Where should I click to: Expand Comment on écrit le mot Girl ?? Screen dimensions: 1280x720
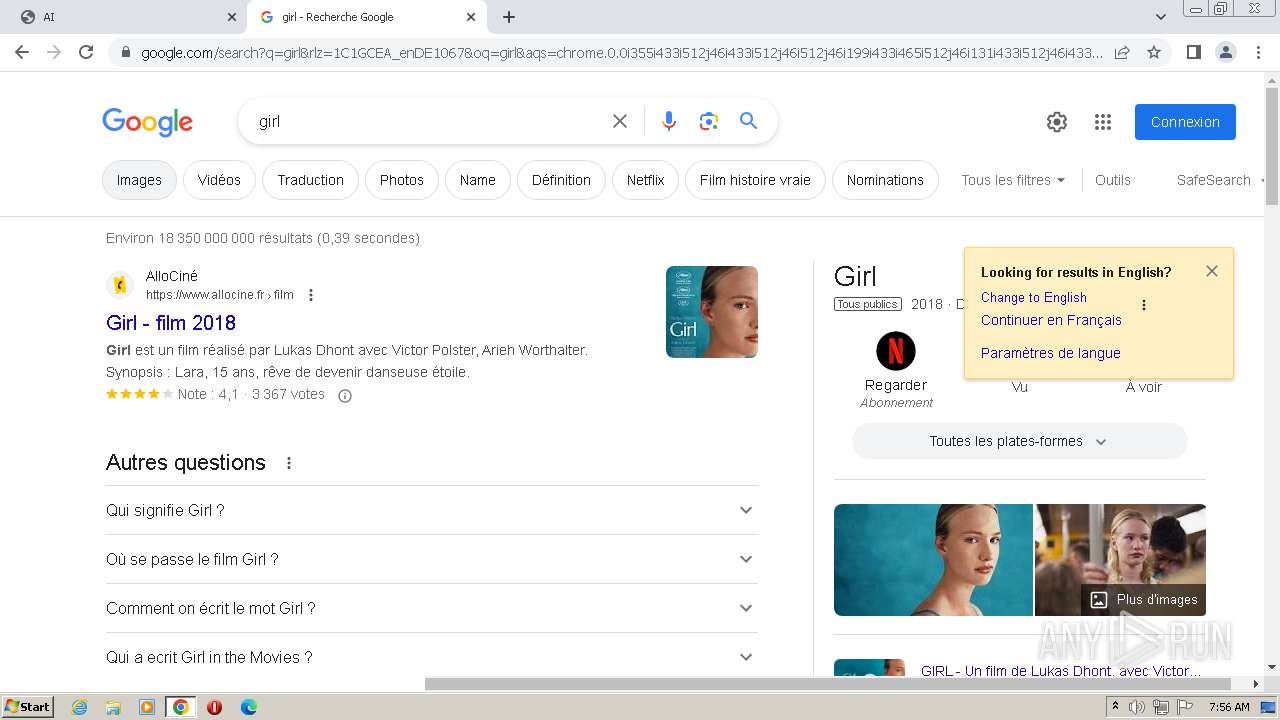point(432,608)
